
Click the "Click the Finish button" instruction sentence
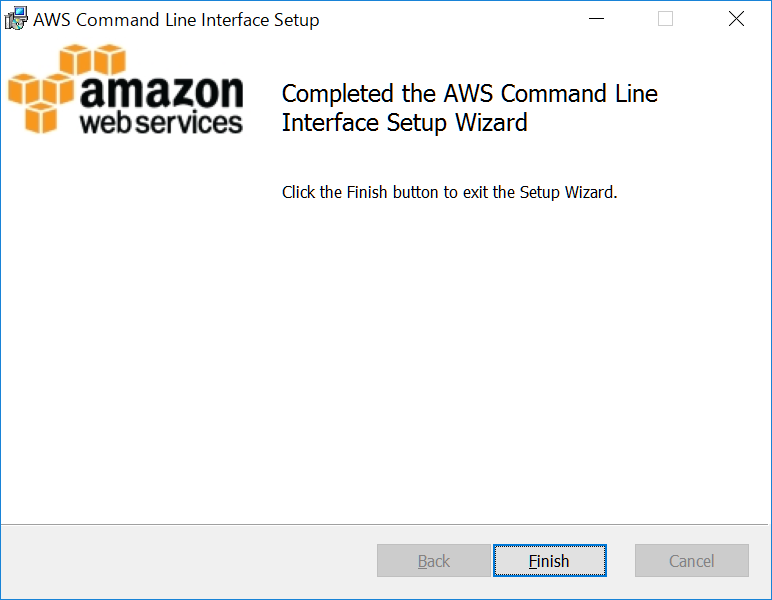(x=449, y=192)
